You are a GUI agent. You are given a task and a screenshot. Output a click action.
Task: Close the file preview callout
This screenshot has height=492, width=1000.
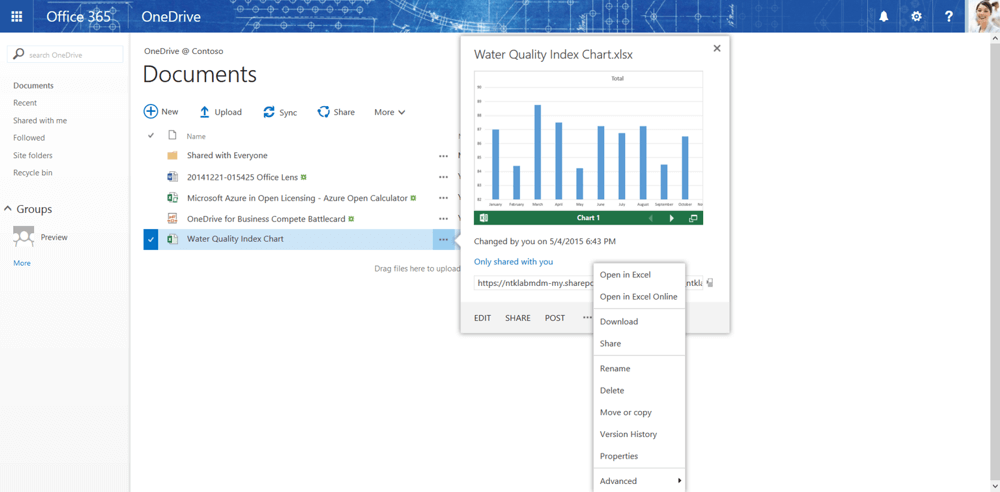click(x=716, y=48)
